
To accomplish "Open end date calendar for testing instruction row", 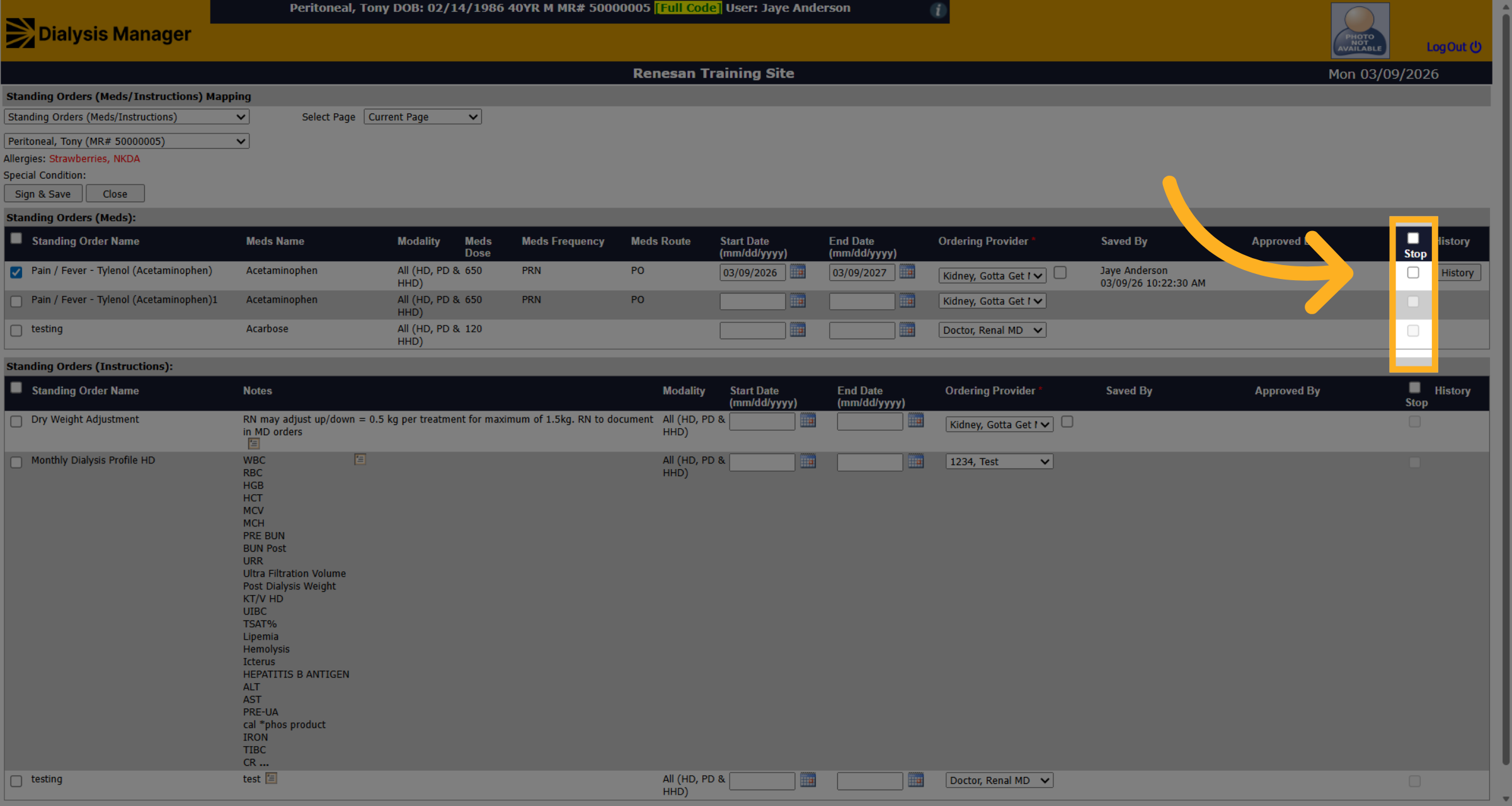I will [x=916, y=780].
